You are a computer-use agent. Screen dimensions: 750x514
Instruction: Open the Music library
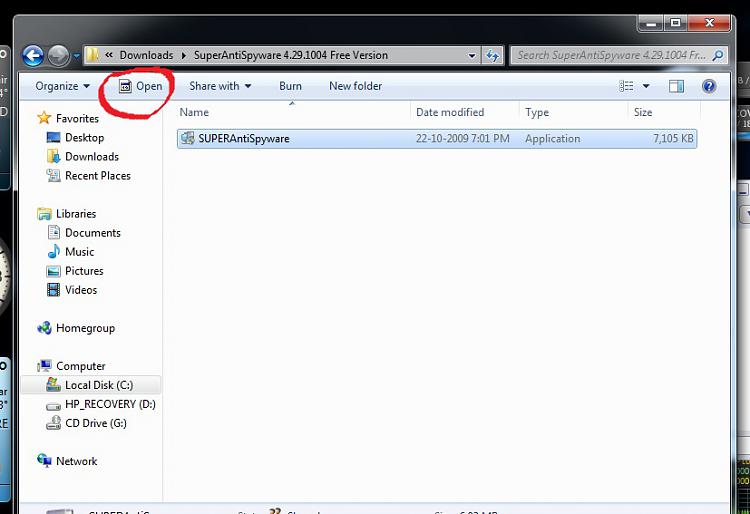79,252
